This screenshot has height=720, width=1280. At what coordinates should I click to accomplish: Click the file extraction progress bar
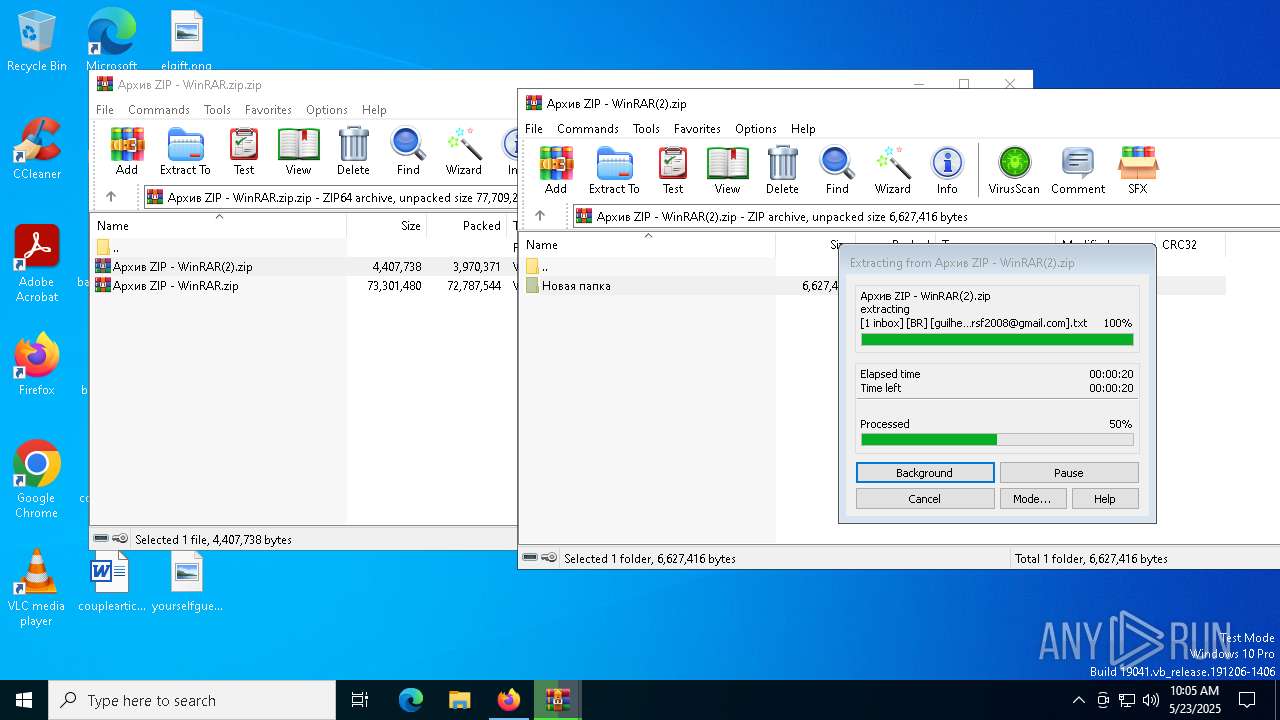[997, 340]
